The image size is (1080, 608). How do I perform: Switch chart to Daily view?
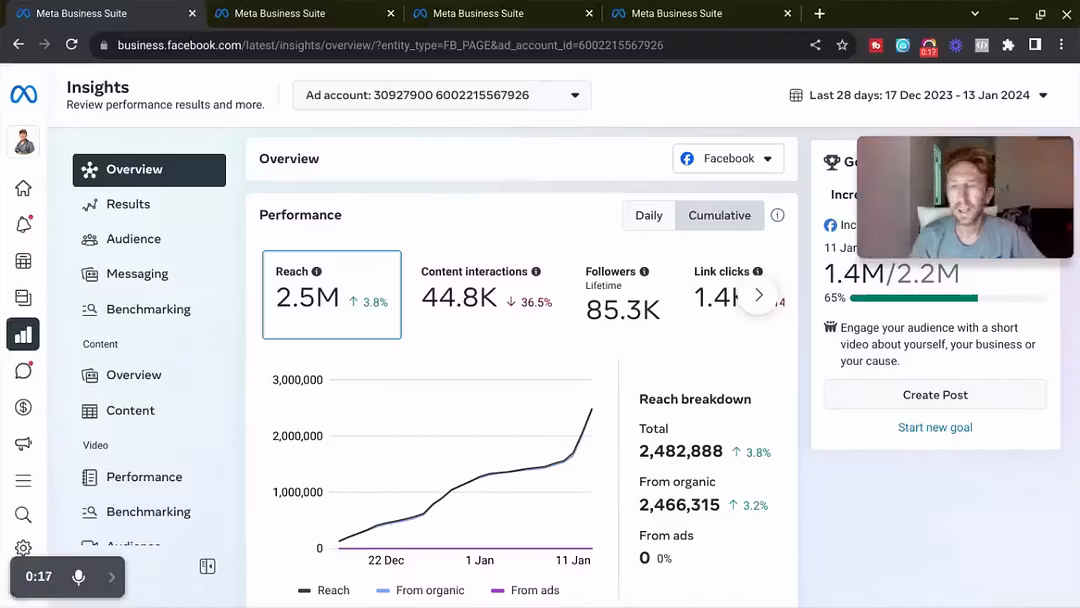pos(648,215)
